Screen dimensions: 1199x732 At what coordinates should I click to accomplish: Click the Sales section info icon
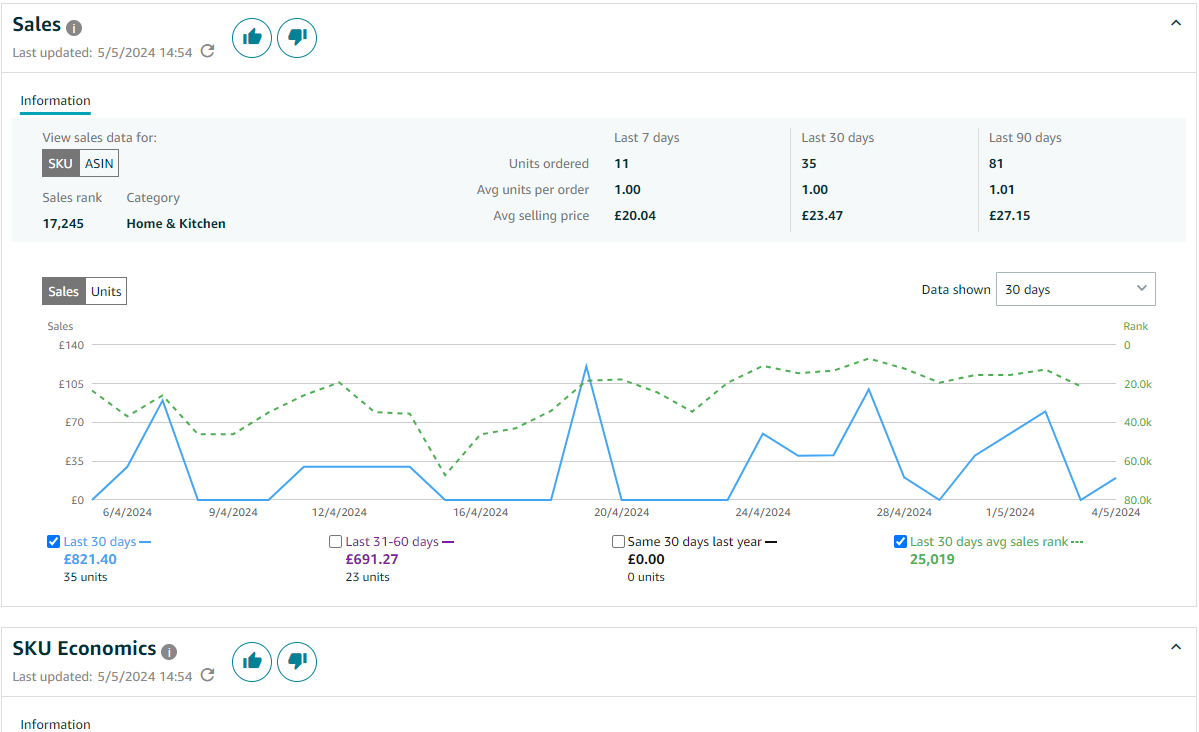73,28
